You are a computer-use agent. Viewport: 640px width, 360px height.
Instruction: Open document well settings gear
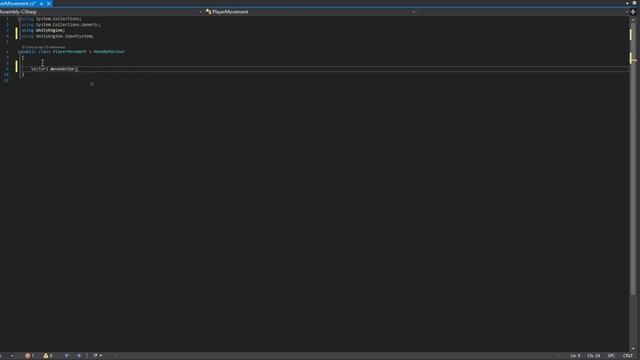click(635, 3)
